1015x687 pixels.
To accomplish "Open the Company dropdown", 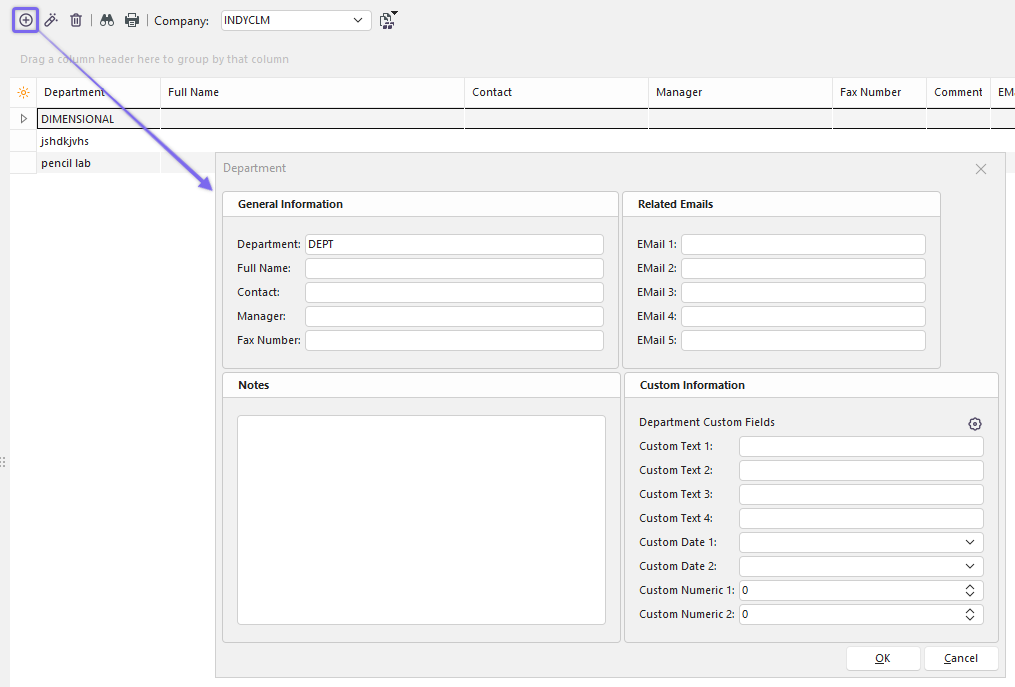I will click(359, 20).
